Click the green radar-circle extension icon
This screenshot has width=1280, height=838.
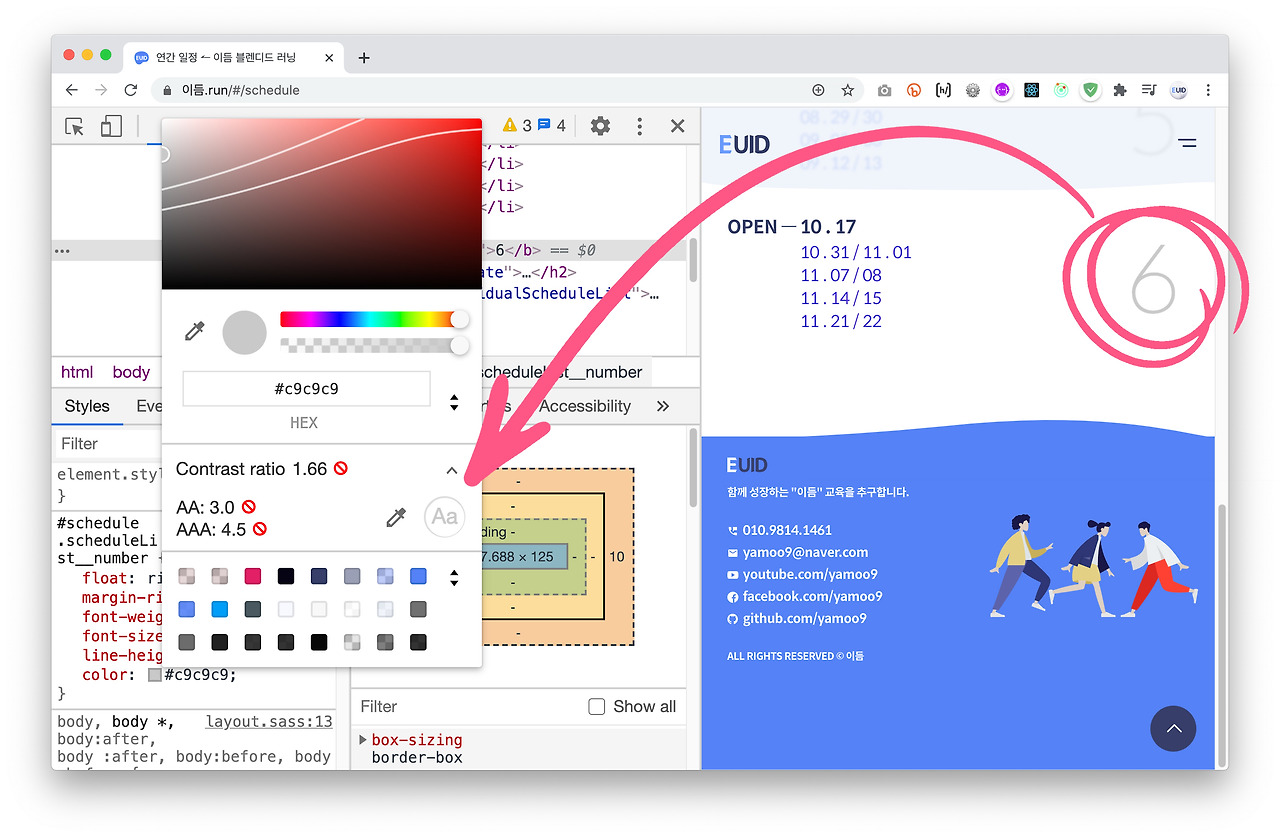click(1061, 90)
